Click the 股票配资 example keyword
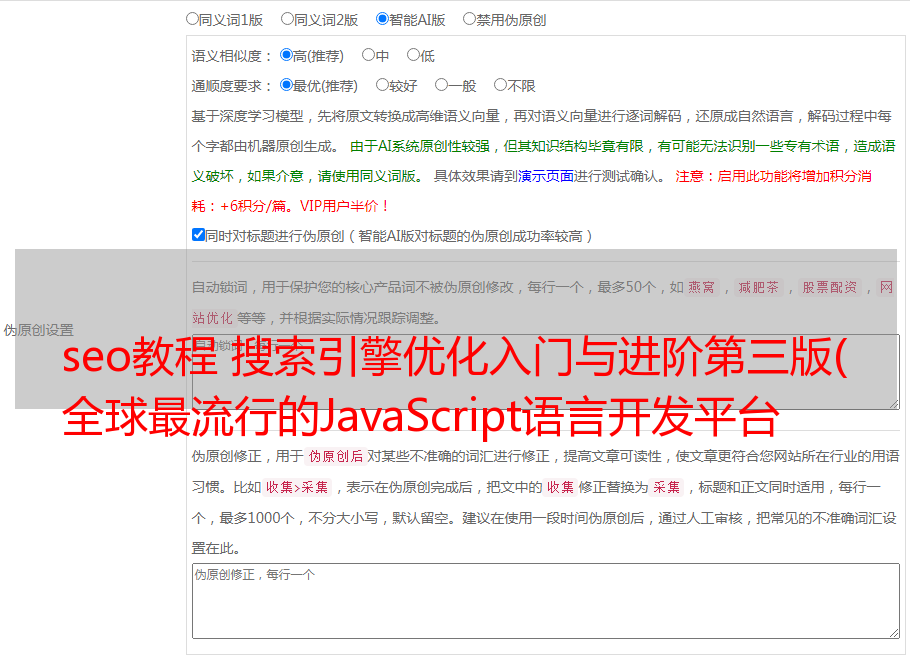 (x=830, y=287)
